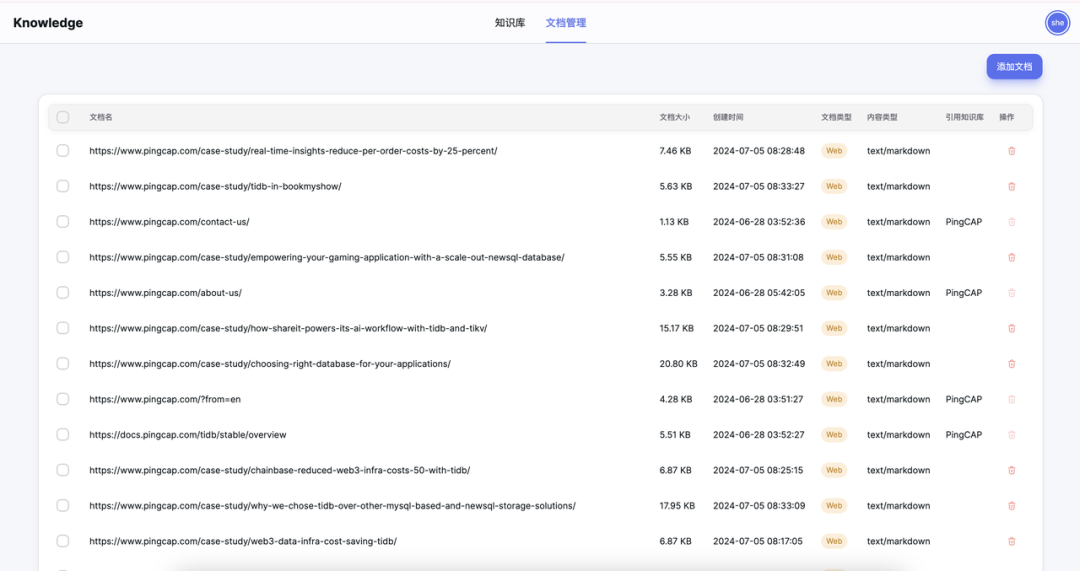Screen dimensions: 1080x571
Task: Click the trash icon for ?from=en row
Action: pyautogui.click(x=1011, y=399)
